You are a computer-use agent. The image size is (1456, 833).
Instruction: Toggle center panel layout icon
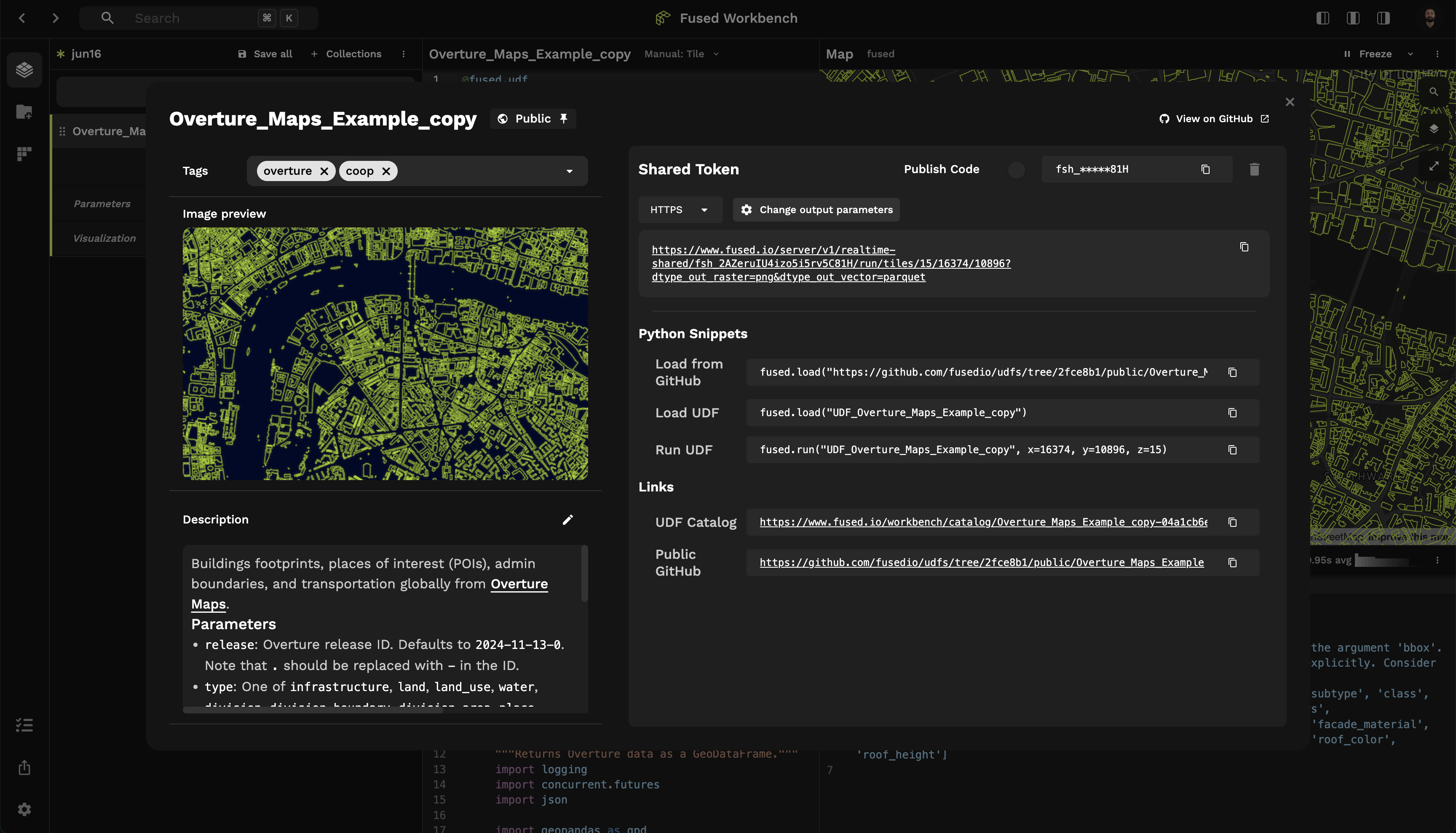tap(1353, 18)
